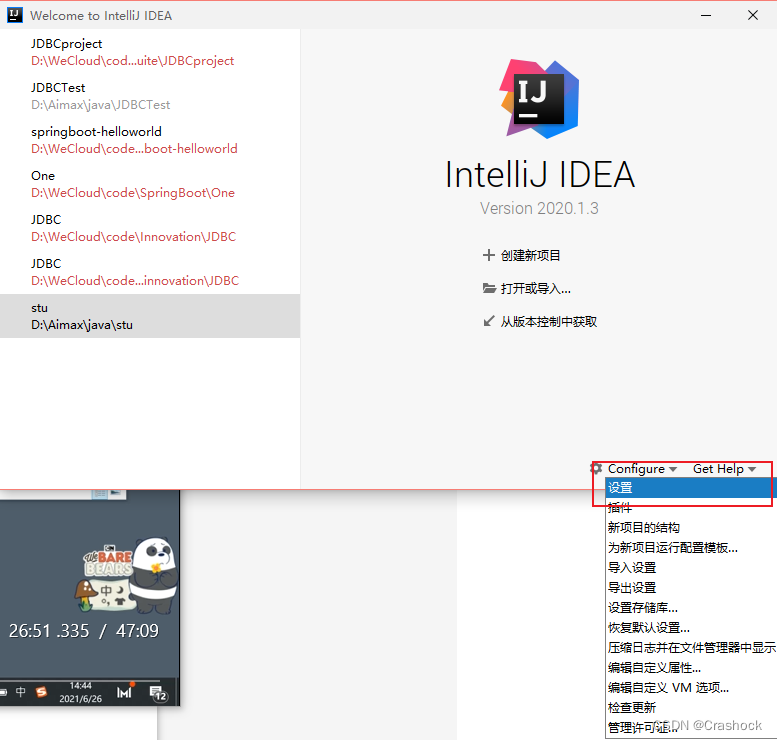Select 设置 in the Configure menu

689,488
